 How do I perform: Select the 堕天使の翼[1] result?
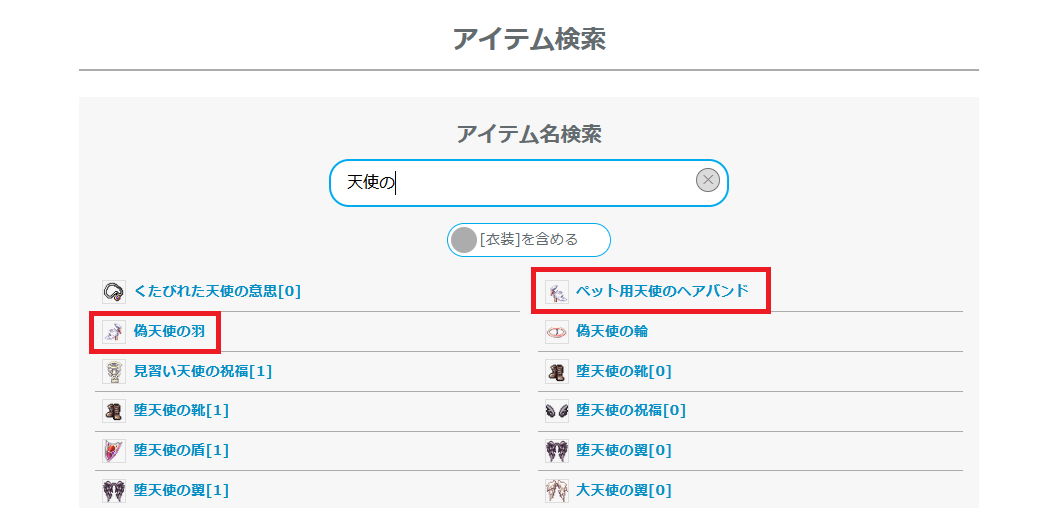coord(181,490)
